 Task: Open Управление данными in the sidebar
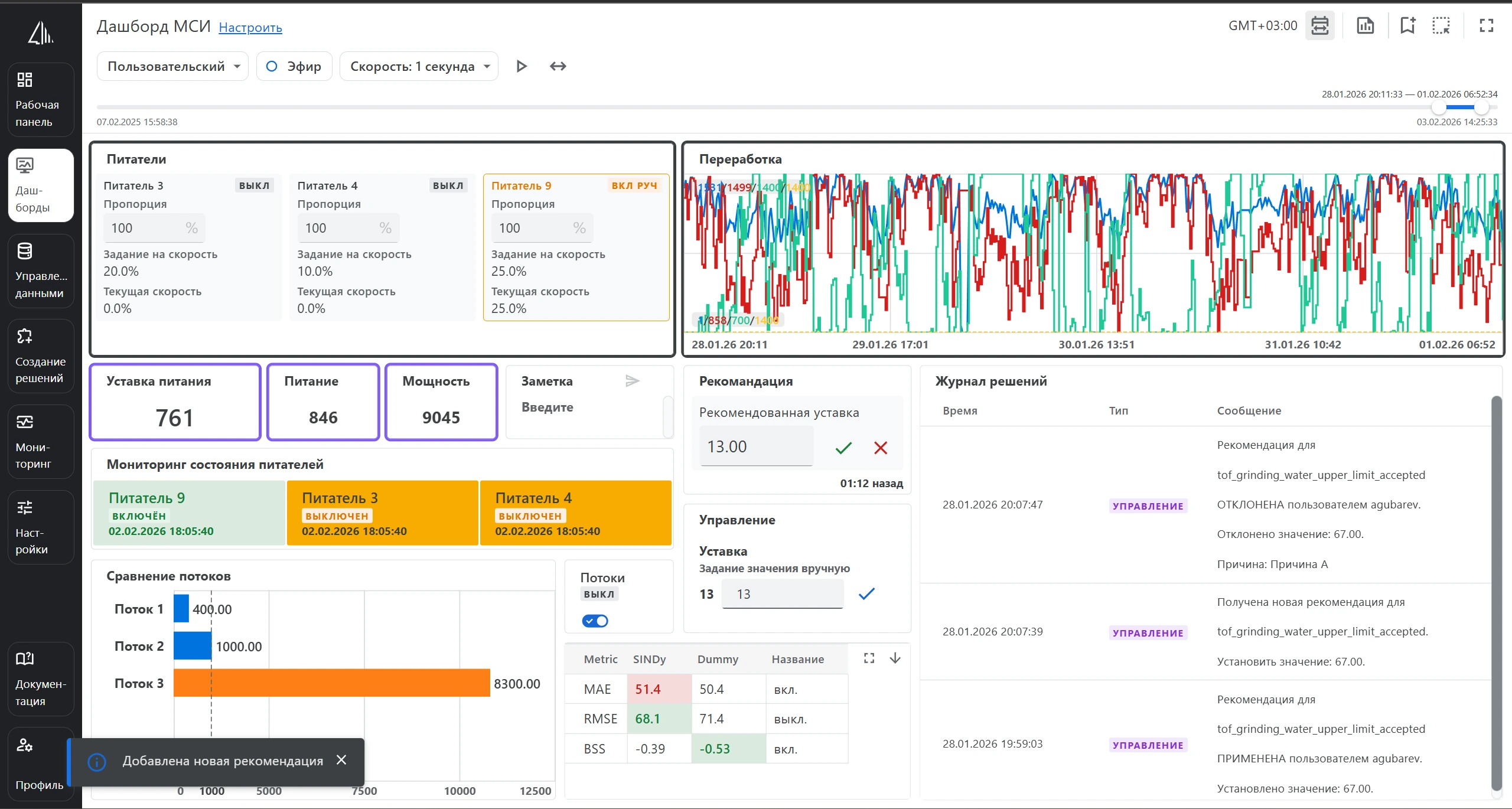(40, 270)
